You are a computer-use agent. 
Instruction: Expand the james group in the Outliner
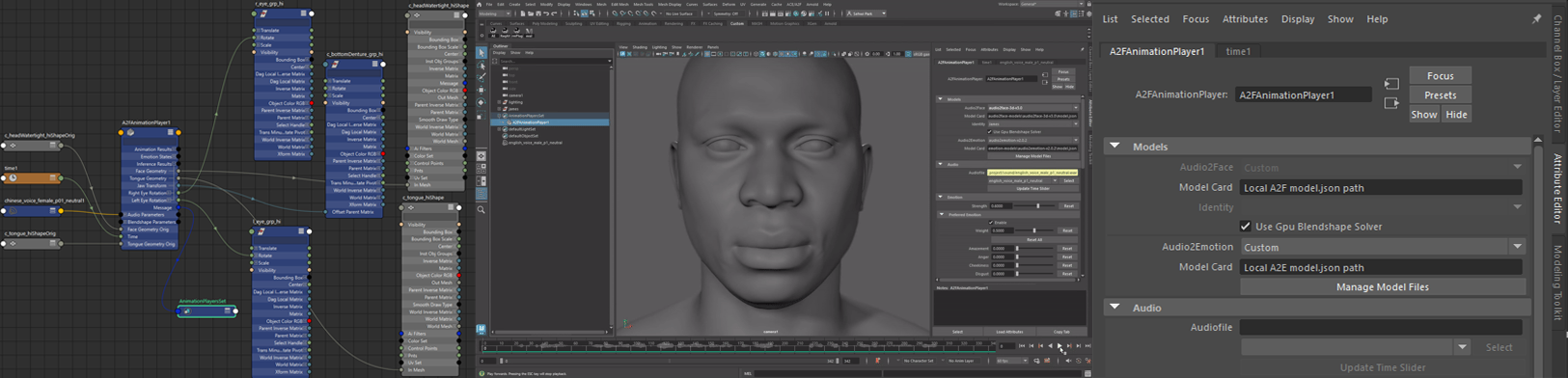[x=499, y=109]
